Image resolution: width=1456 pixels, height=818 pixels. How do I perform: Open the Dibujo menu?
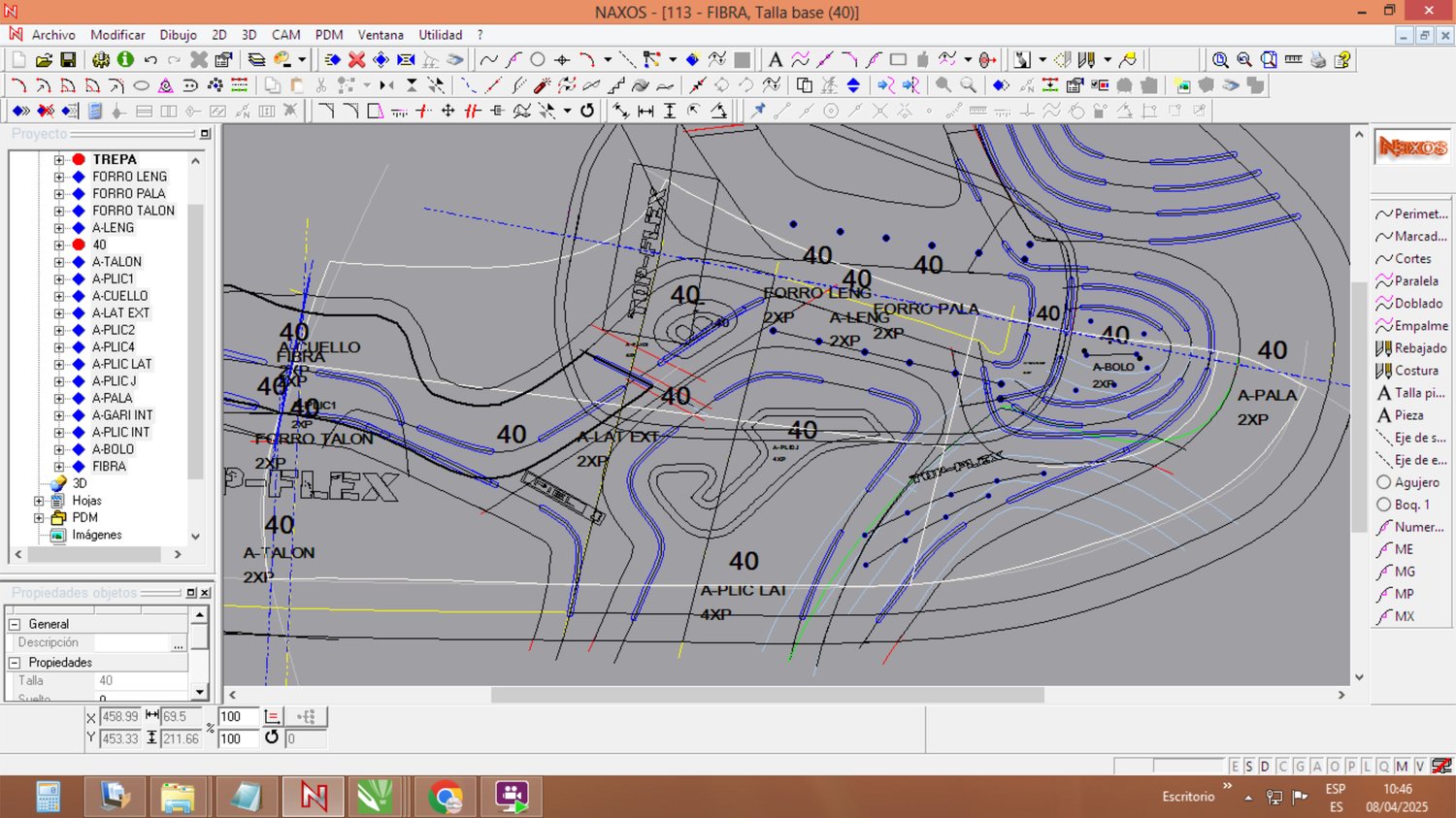178,35
